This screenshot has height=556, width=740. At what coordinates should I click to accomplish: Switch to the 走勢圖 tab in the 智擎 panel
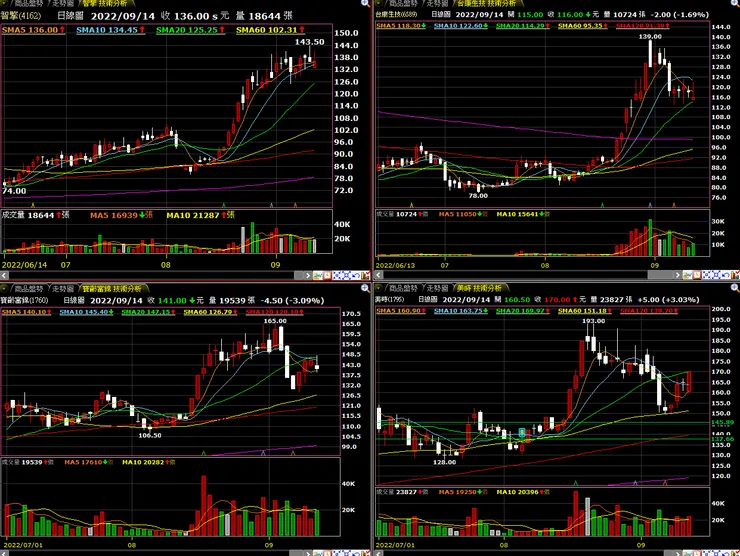coord(63,3)
